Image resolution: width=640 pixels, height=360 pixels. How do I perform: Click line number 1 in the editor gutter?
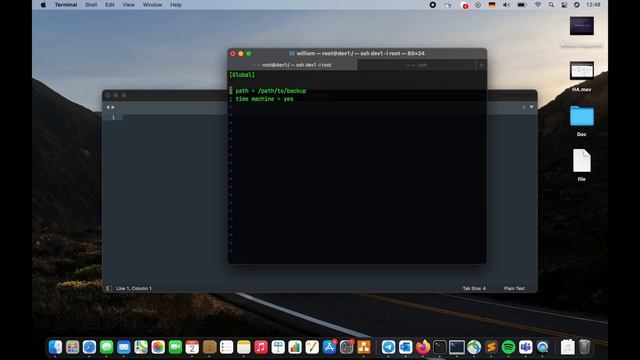(113, 117)
